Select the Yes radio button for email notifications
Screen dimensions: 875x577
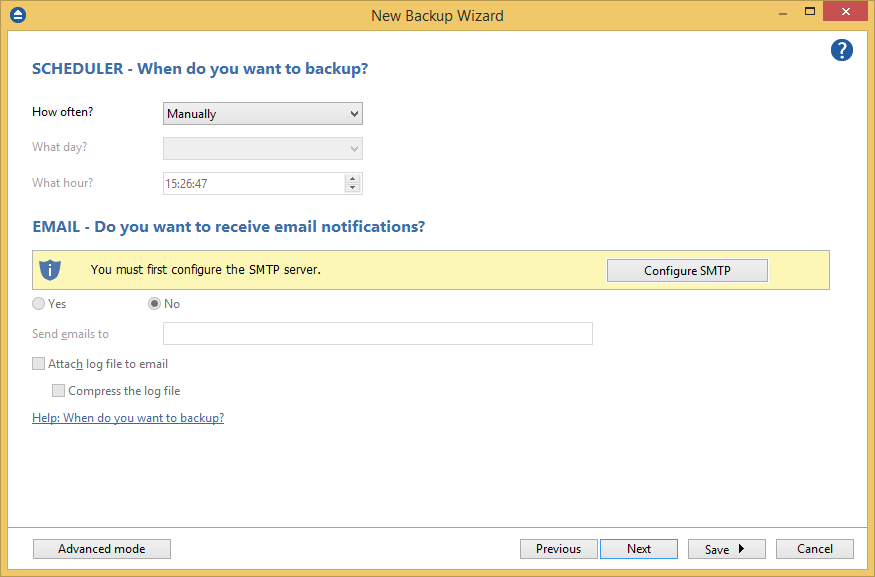click(x=38, y=303)
